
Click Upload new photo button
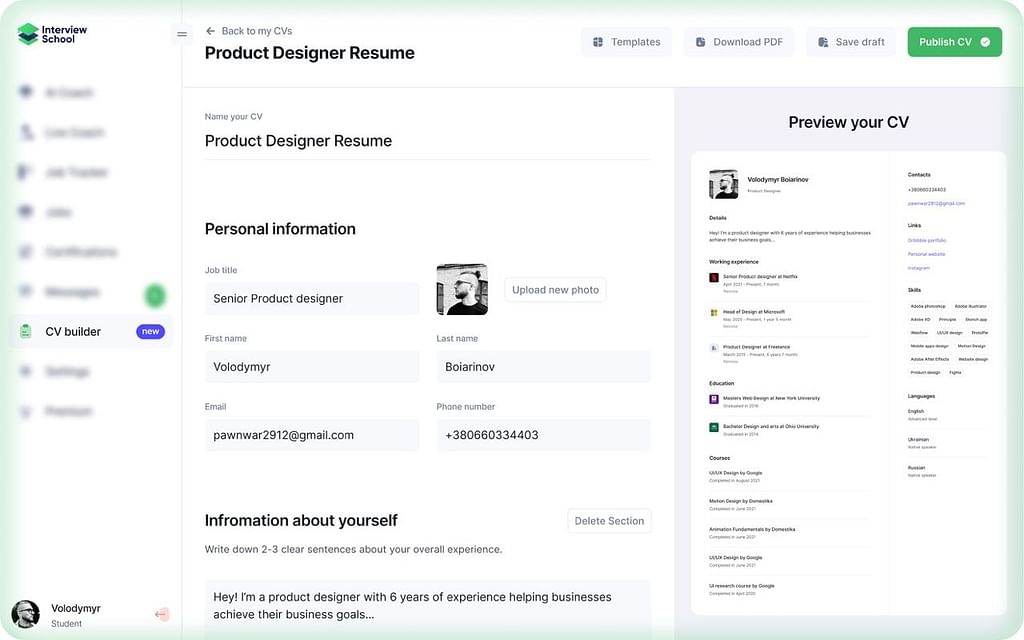coord(555,290)
